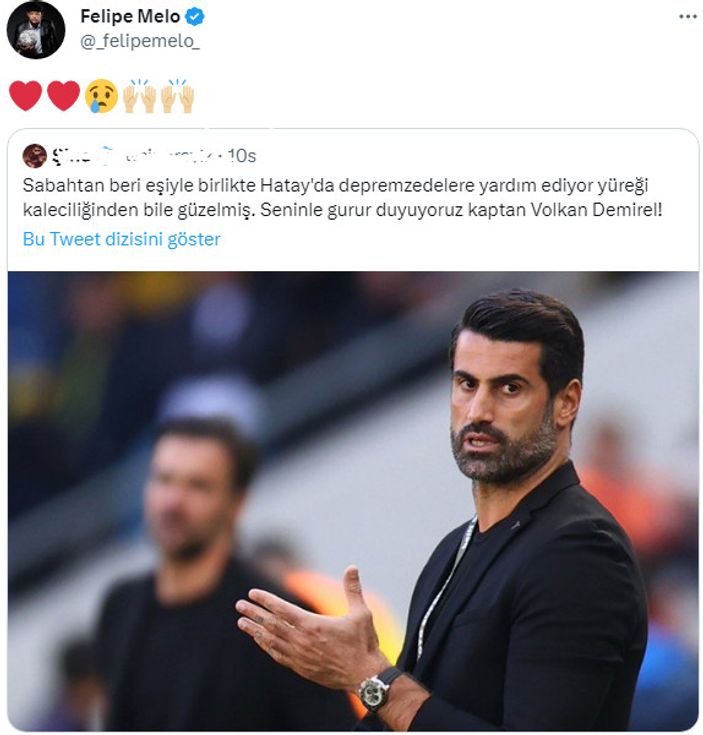Click the second red heart emoji
The width and height of the screenshot is (703, 735).
pos(64,96)
